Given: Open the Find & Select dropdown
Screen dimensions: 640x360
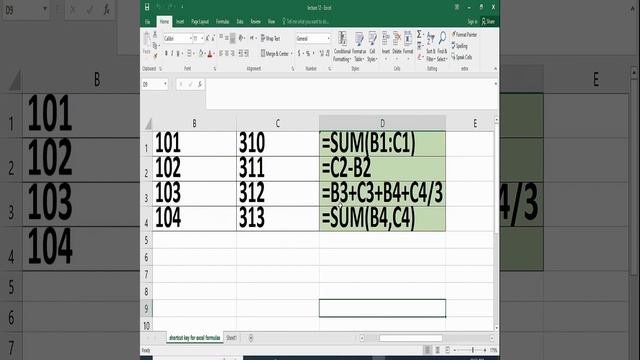Looking at the screenshot, I should tap(442, 47).
